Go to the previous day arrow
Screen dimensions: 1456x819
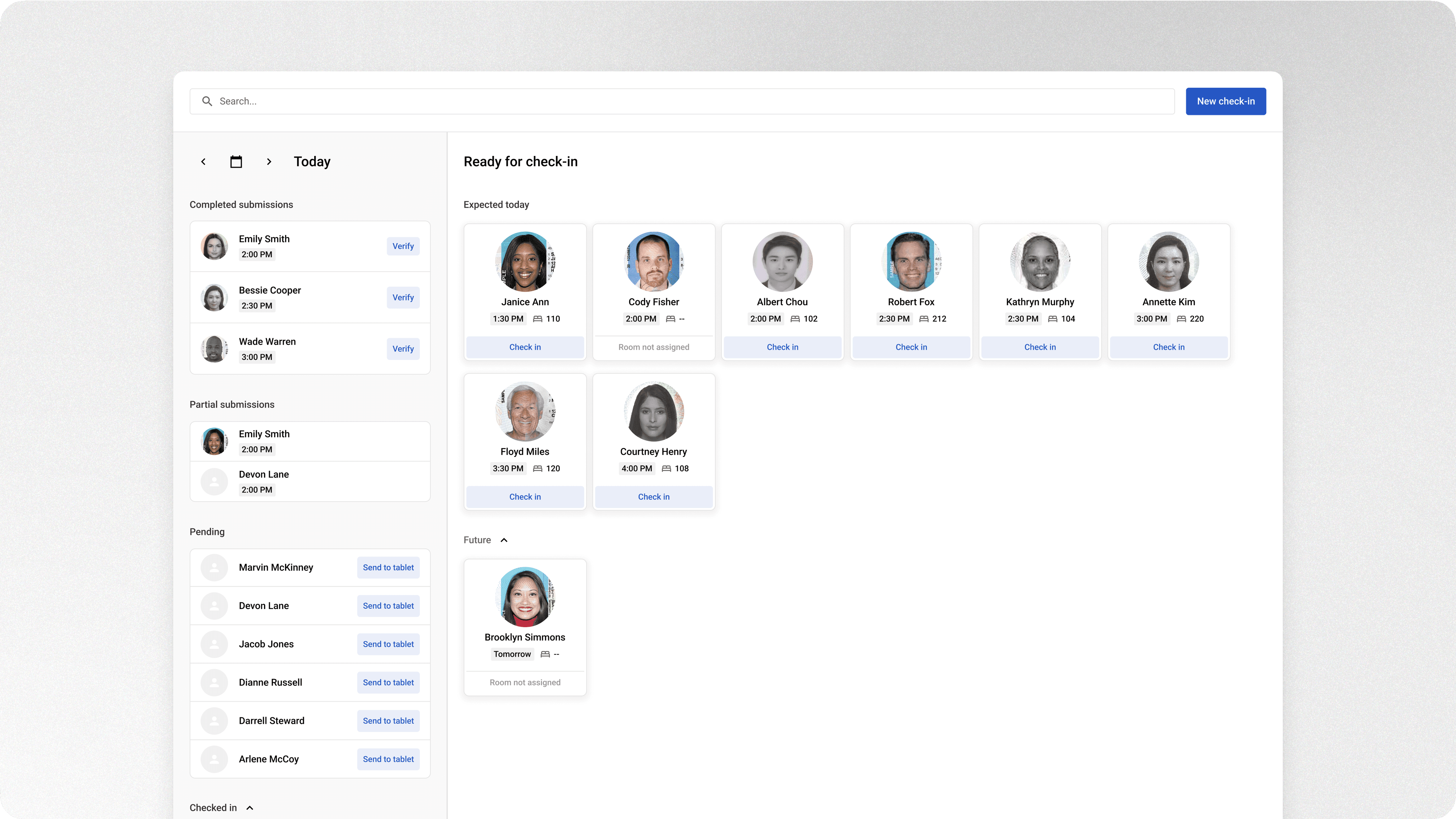click(x=203, y=162)
